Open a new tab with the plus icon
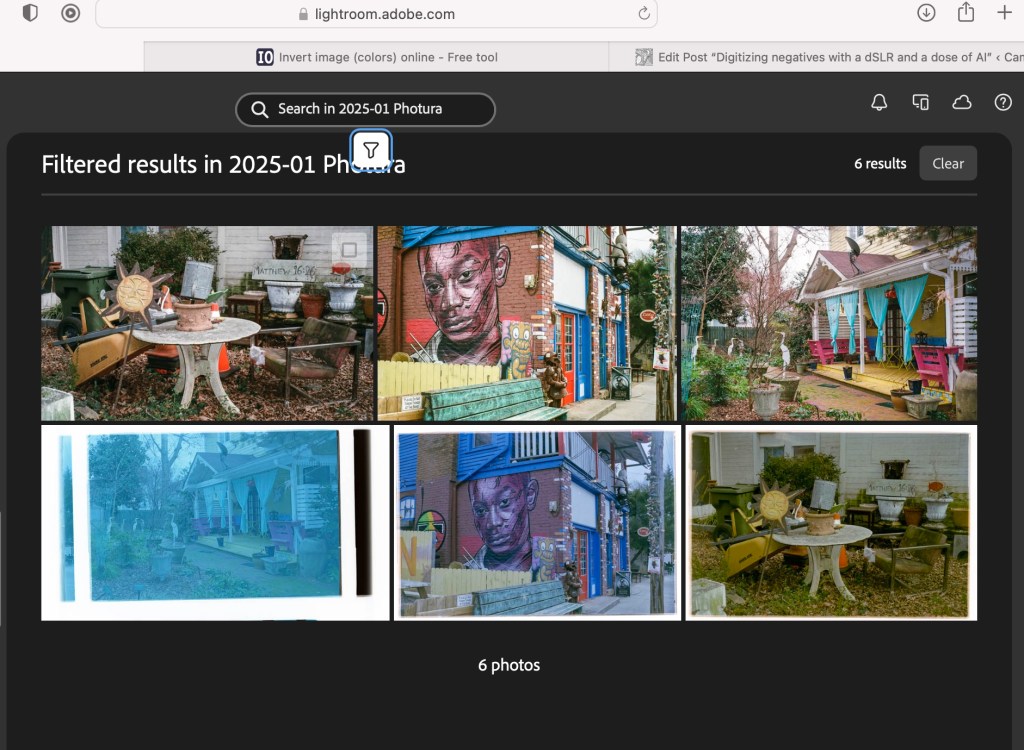The height and width of the screenshot is (750, 1024). (x=1004, y=13)
